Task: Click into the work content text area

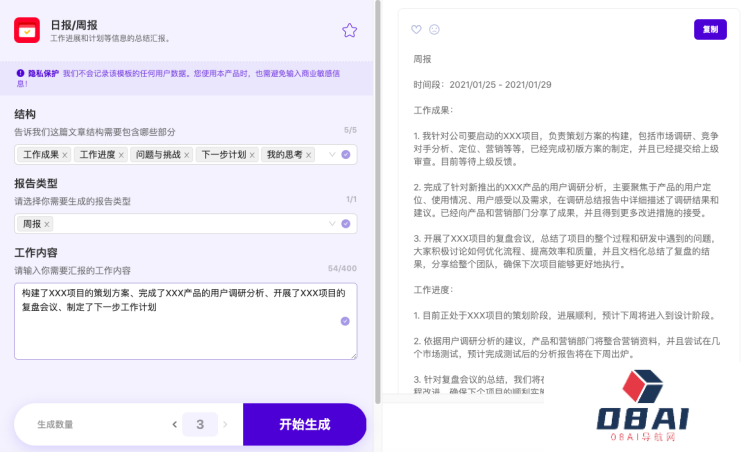Action: pos(186,321)
